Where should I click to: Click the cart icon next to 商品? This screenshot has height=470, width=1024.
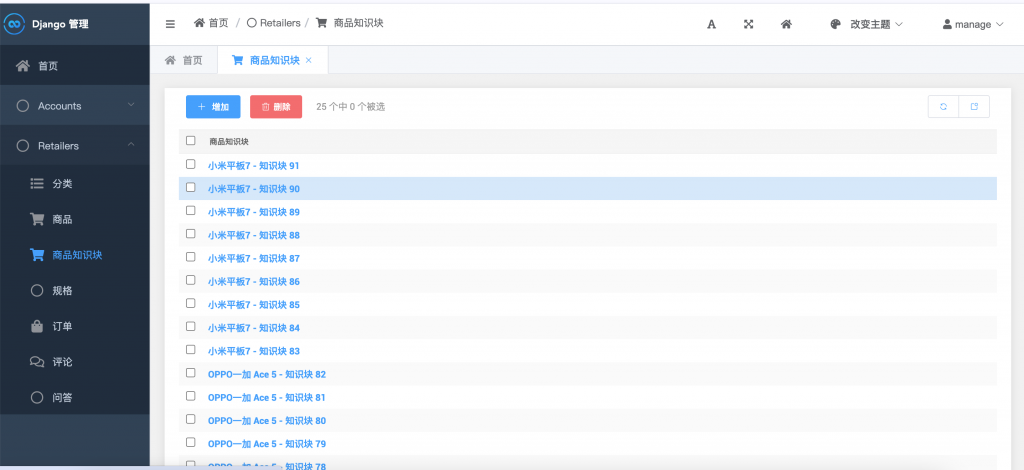pyautogui.click(x=37, y=219)
